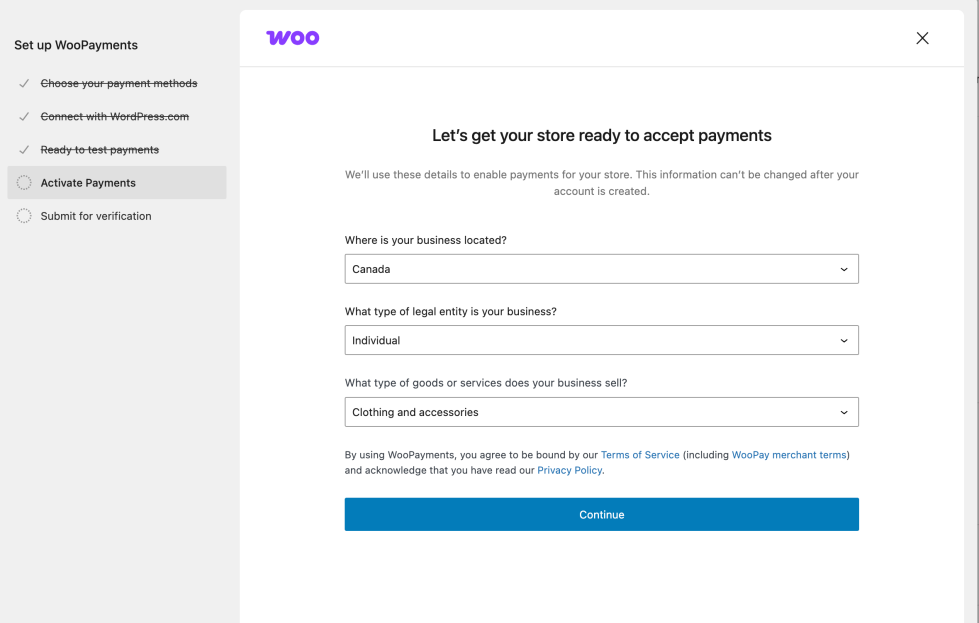Go to the Choose your payment methods step

(x=119, y=84)
